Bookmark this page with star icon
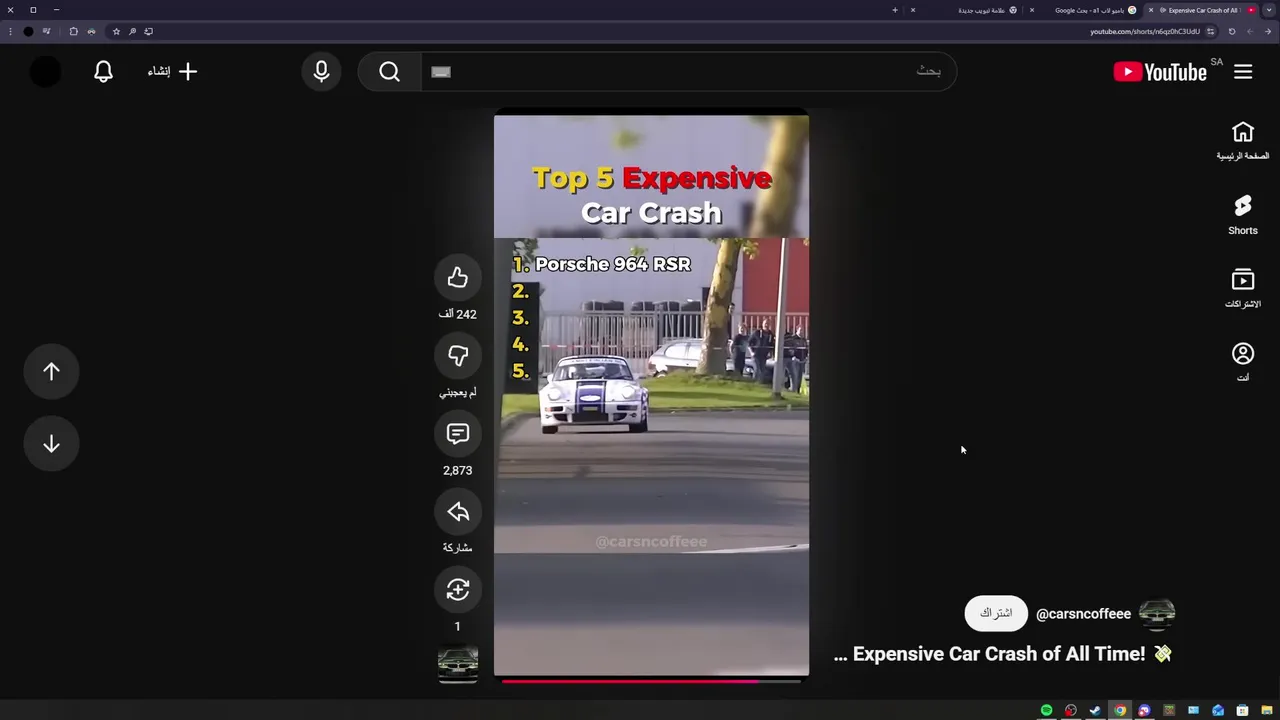Screen dimensions: 1280x720 [116, 31]
